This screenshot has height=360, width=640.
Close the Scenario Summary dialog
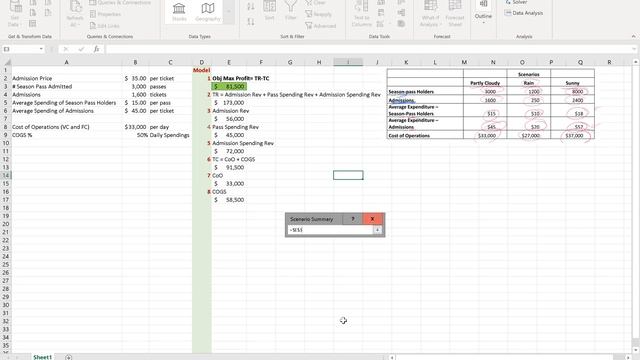(372, 219)
